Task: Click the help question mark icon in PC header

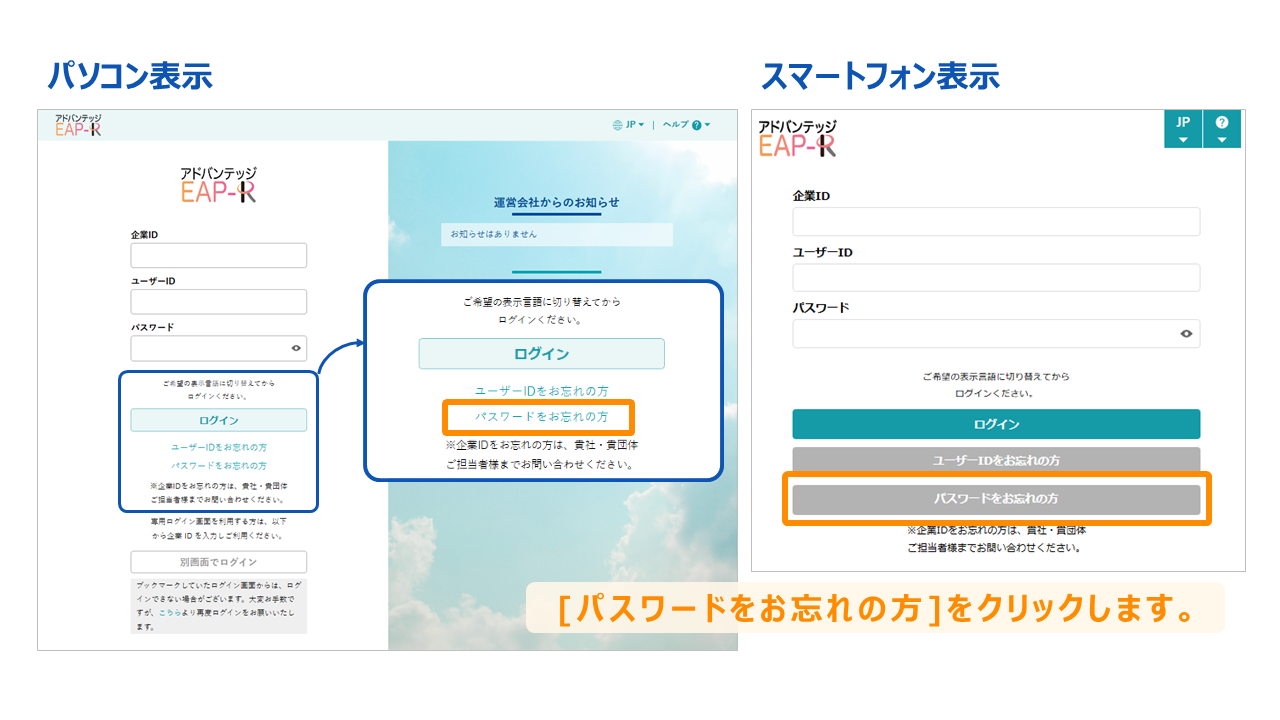Action: (696, 125)
